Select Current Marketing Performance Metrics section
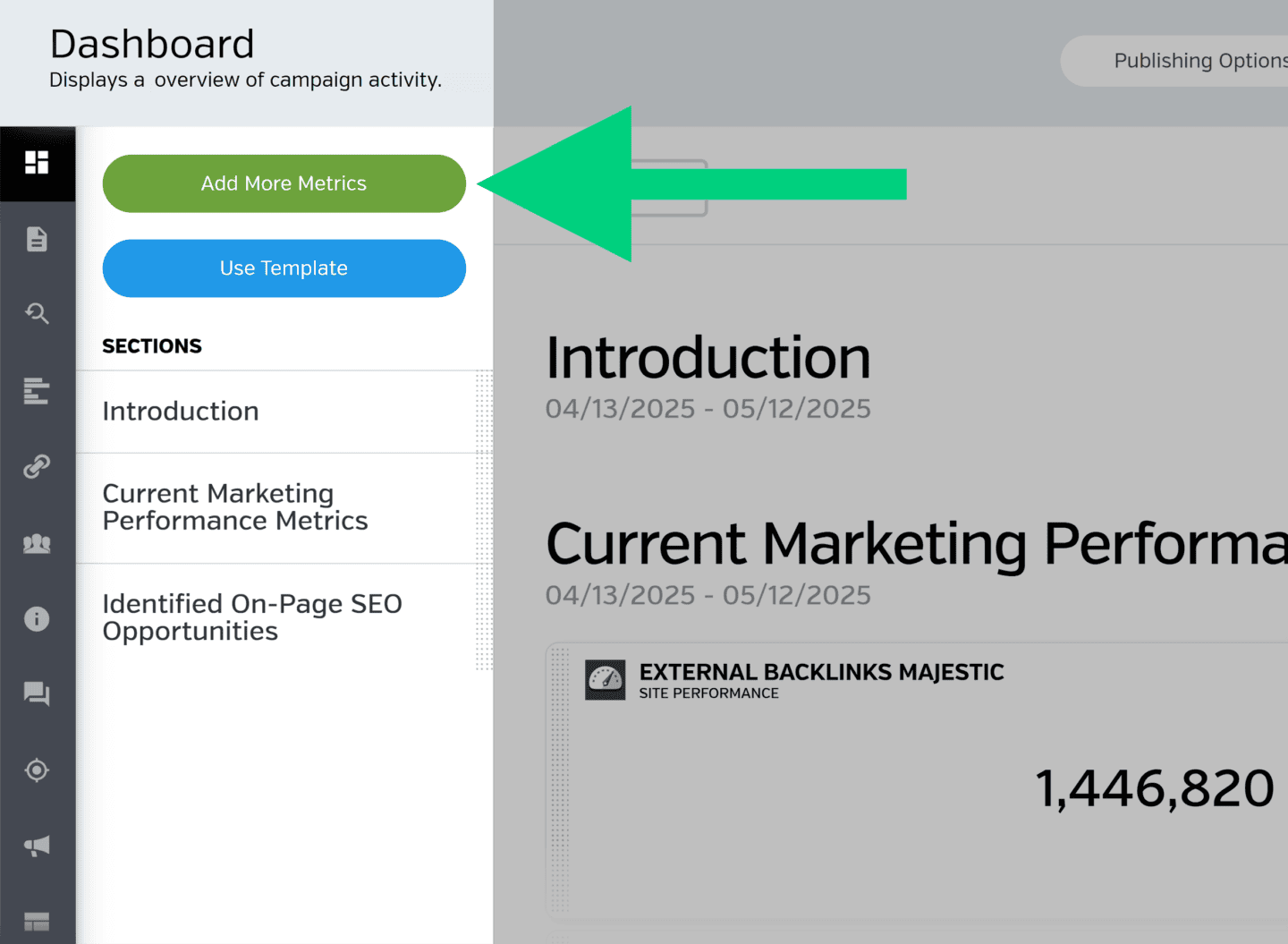1288x944 pixels. pos(235,507)
